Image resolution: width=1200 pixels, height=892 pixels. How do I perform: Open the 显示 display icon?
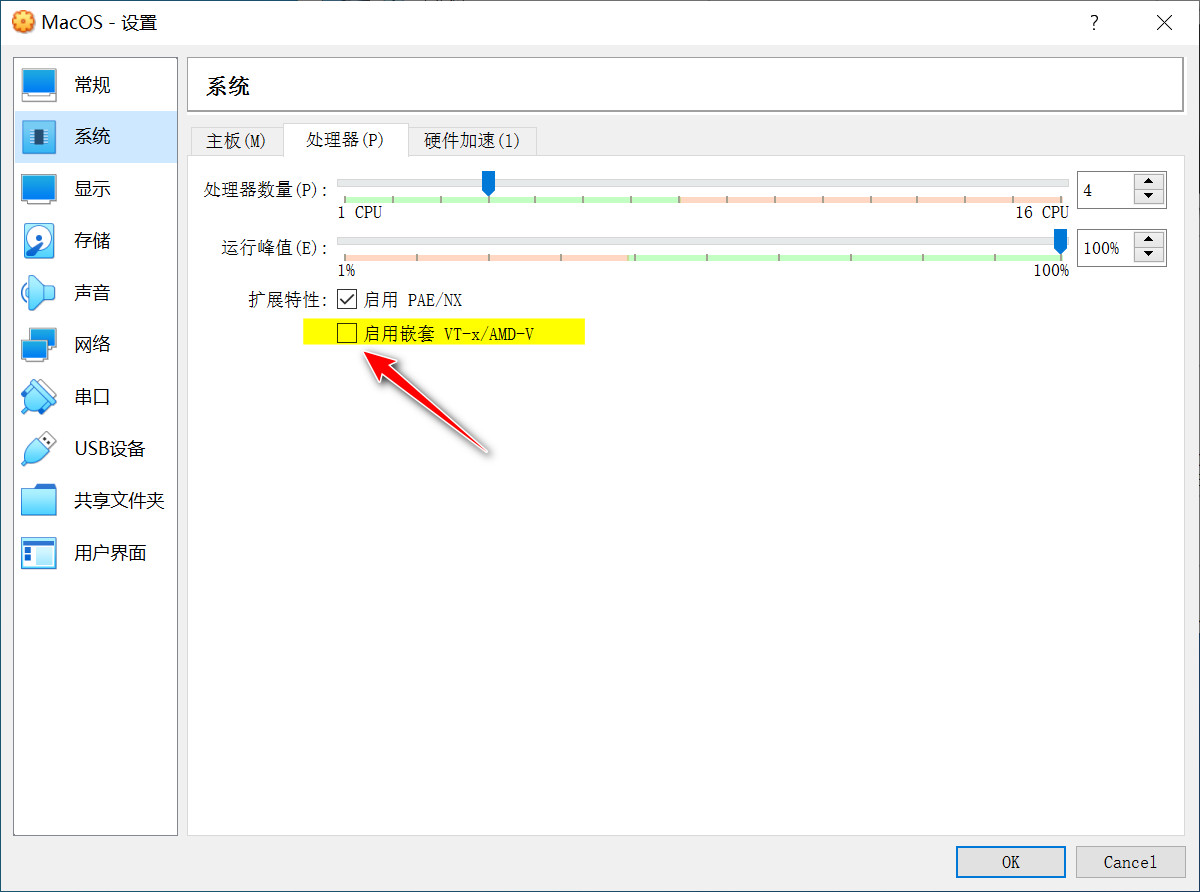tap(39, 189)
